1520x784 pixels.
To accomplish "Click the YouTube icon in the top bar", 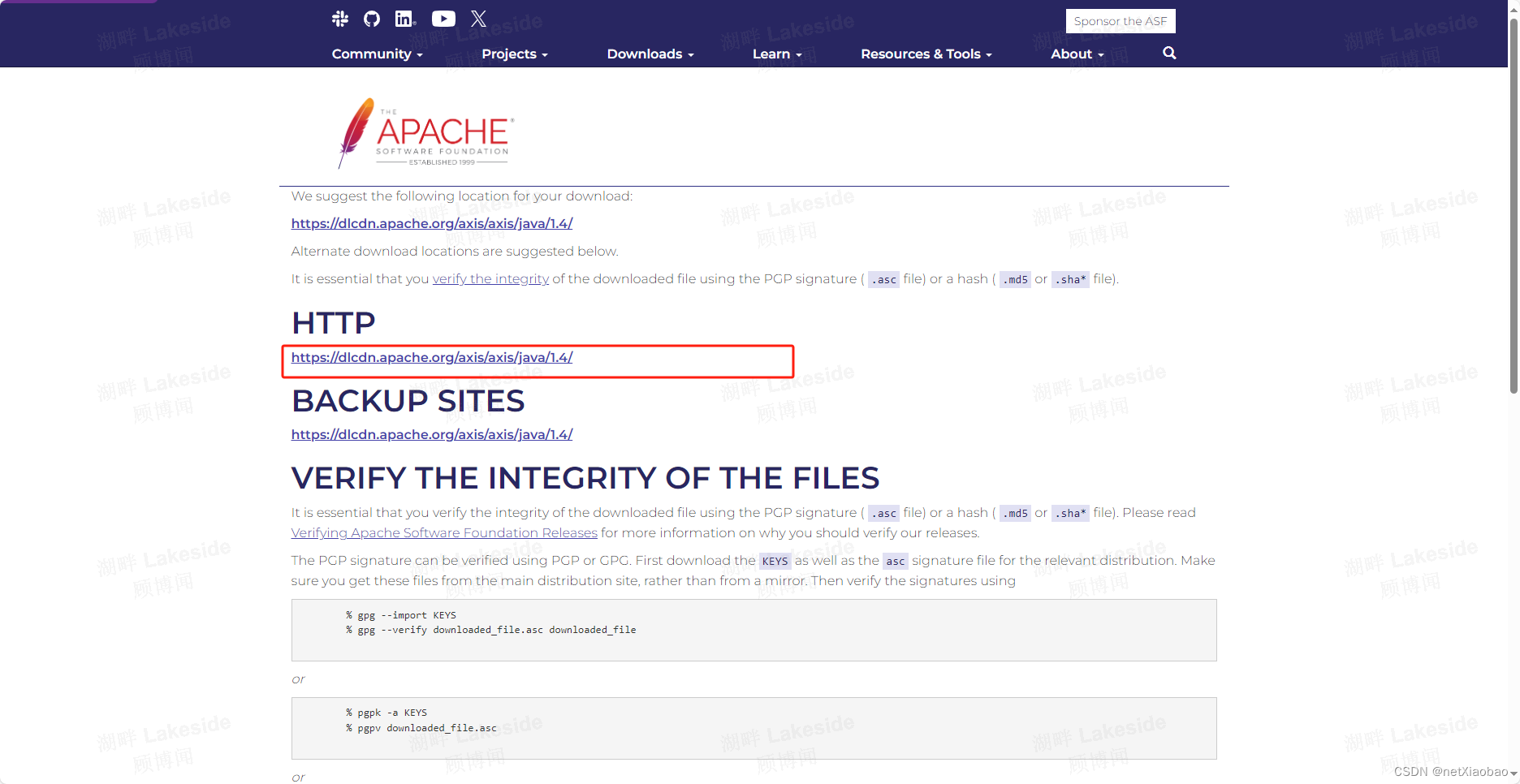I will click(x=443, y=18).
